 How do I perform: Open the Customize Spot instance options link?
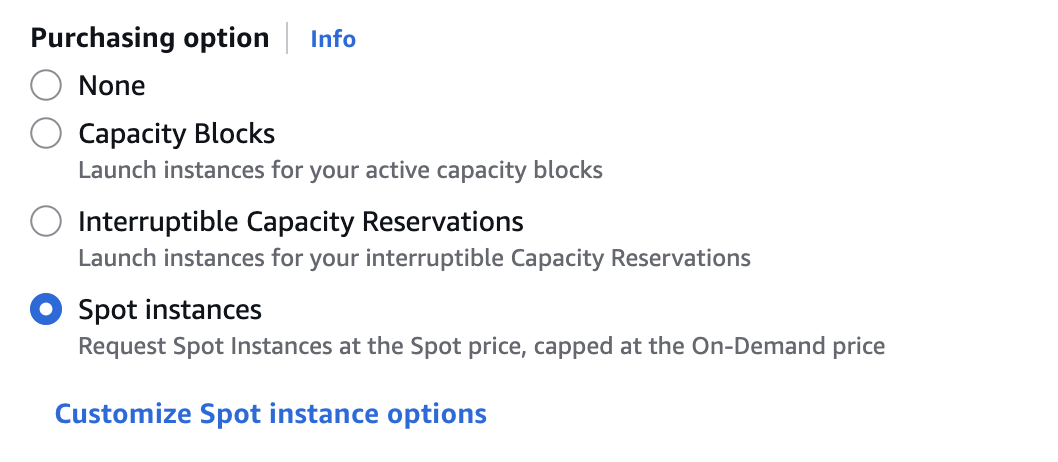270,414
